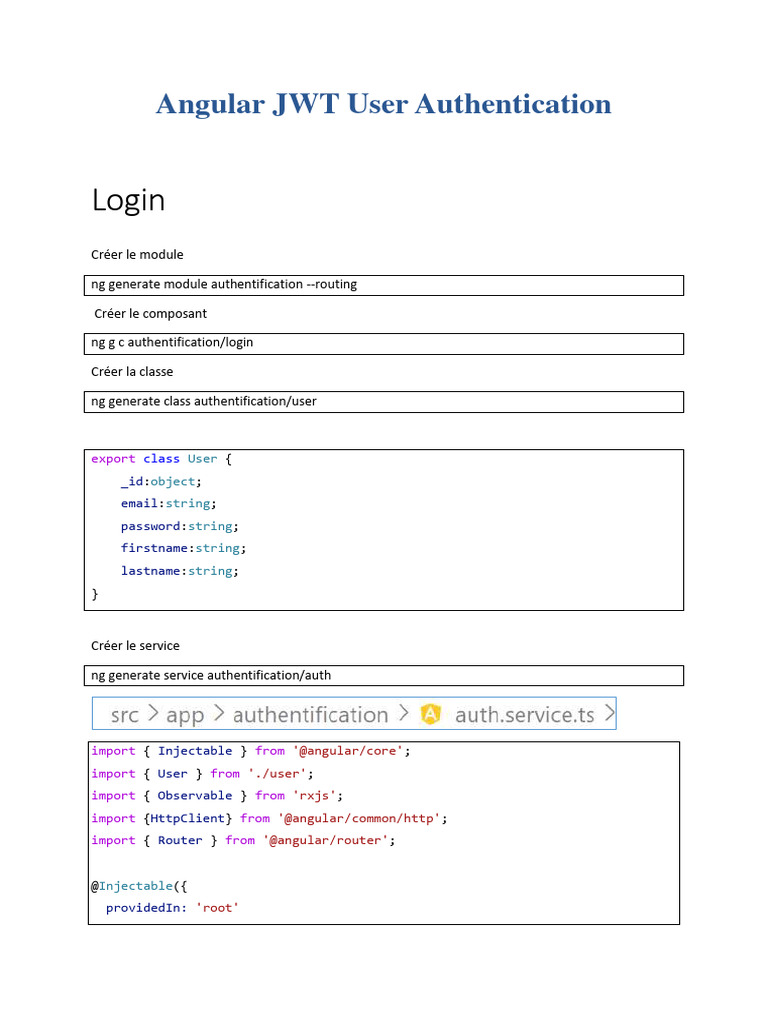Click the 'firstname:string;' code line
768x1024 pixels.
(x=184, y=549)
